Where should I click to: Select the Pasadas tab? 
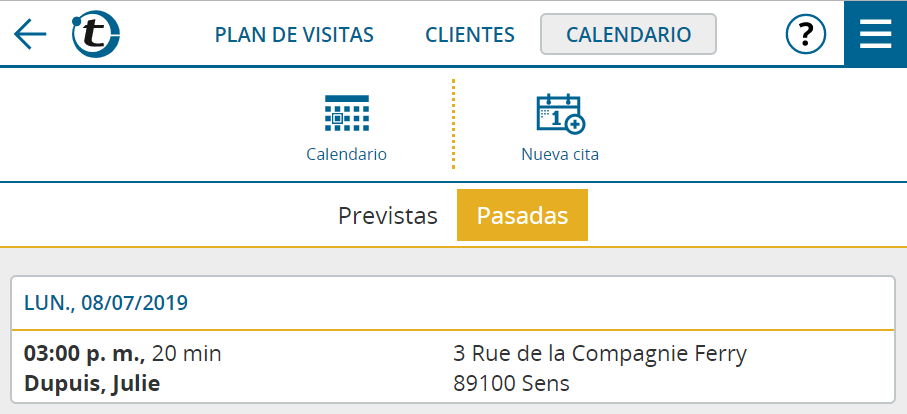click(522, 215)
